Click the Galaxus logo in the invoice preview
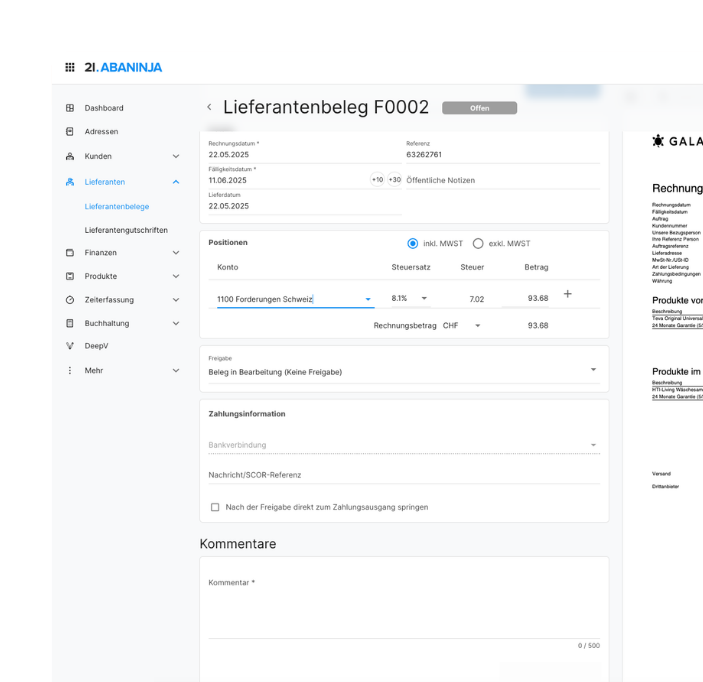703x682 pixels. tap(677, 141)
